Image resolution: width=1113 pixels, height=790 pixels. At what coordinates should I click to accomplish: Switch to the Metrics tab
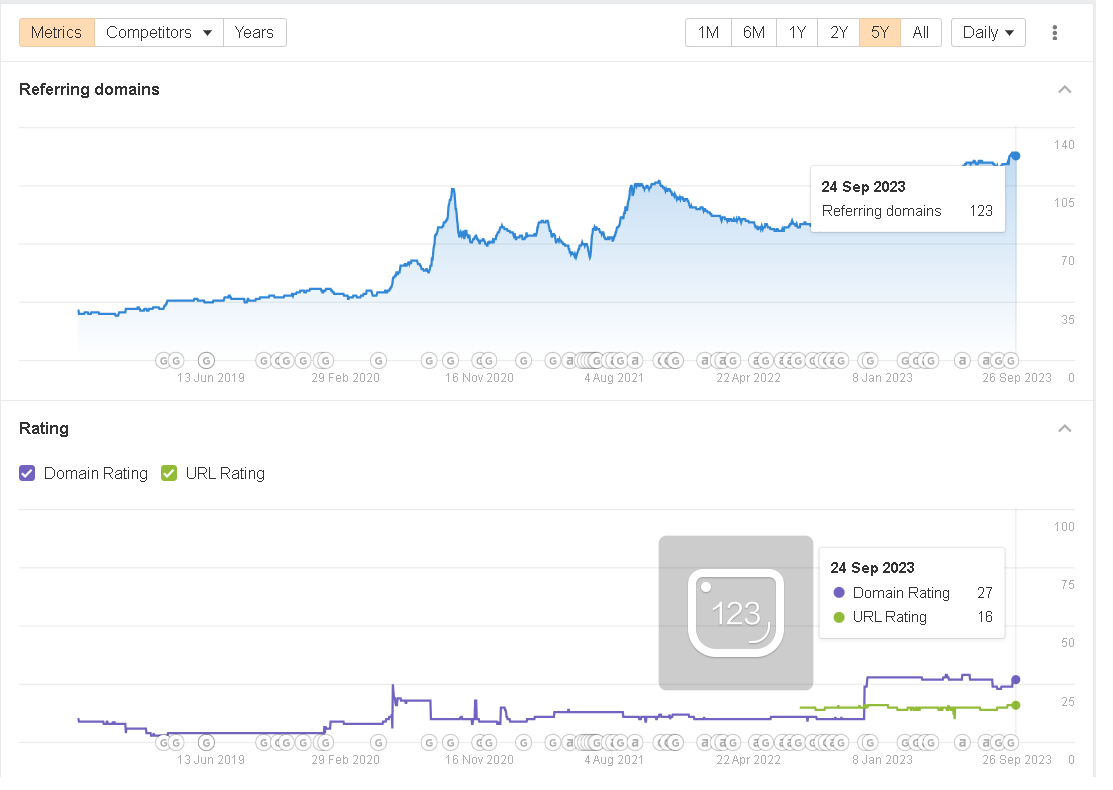(x=57, y=33)
